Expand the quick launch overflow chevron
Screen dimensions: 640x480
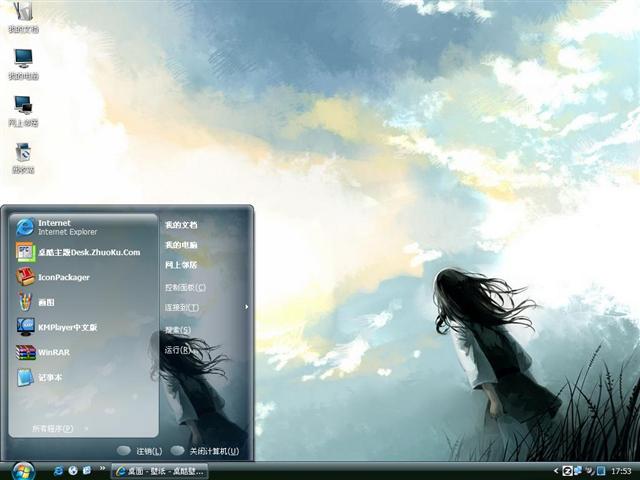click(102, 468)
